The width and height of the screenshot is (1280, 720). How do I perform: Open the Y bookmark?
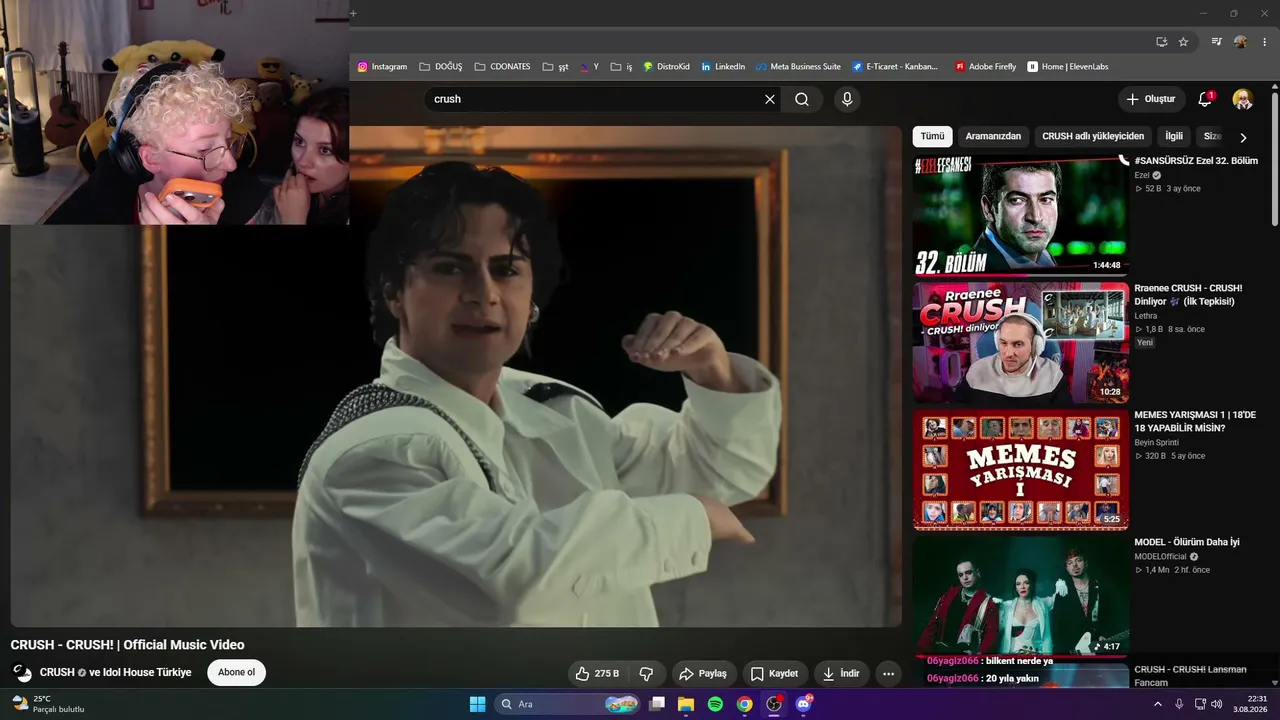point(590,67)
